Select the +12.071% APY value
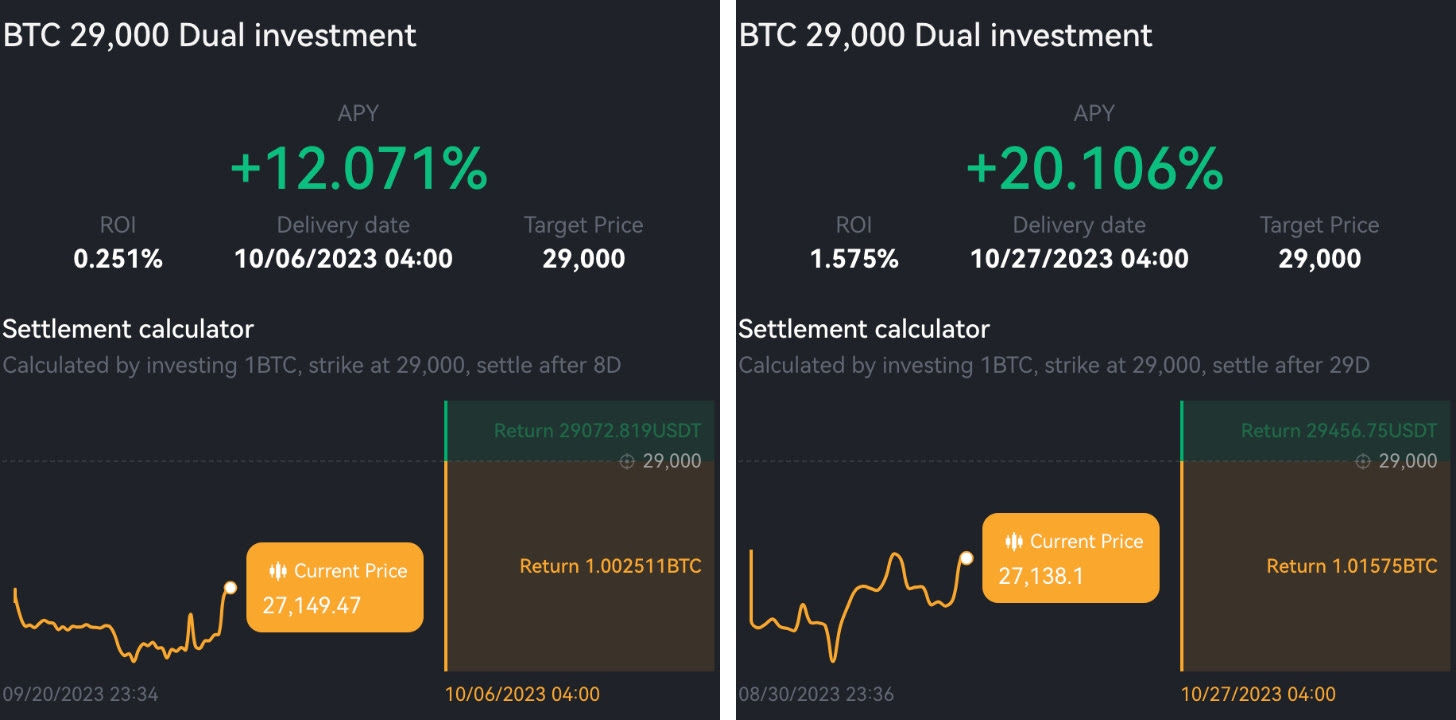 click(x=359, y=168)
